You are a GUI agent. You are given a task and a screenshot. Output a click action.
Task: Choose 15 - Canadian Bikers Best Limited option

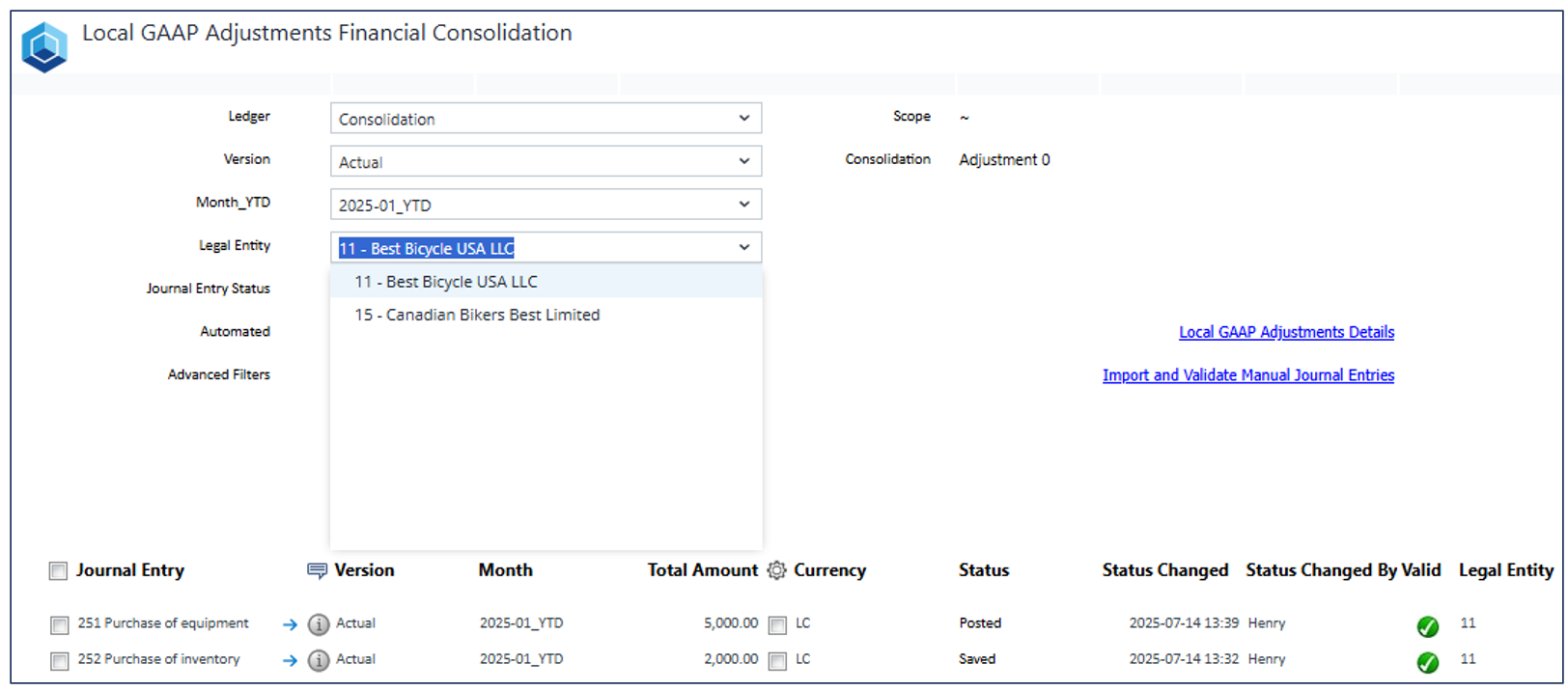point(546,315)
